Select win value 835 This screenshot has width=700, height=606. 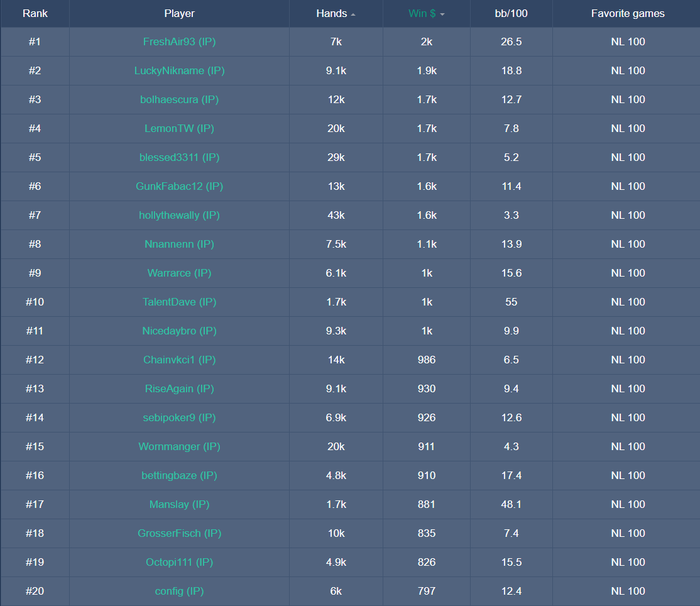click(426, 533)
